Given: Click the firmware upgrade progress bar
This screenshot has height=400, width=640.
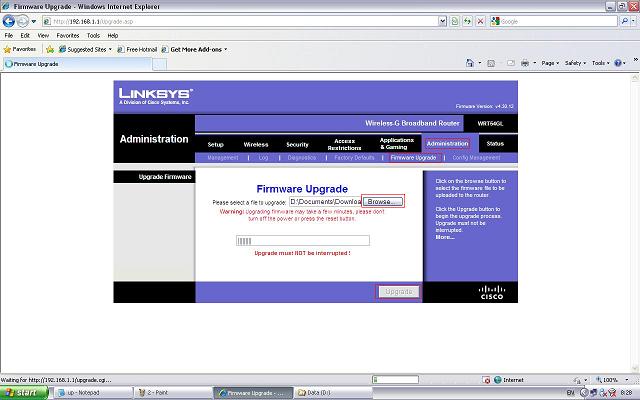Looking at the screenshot, I should tap(302, 240).
